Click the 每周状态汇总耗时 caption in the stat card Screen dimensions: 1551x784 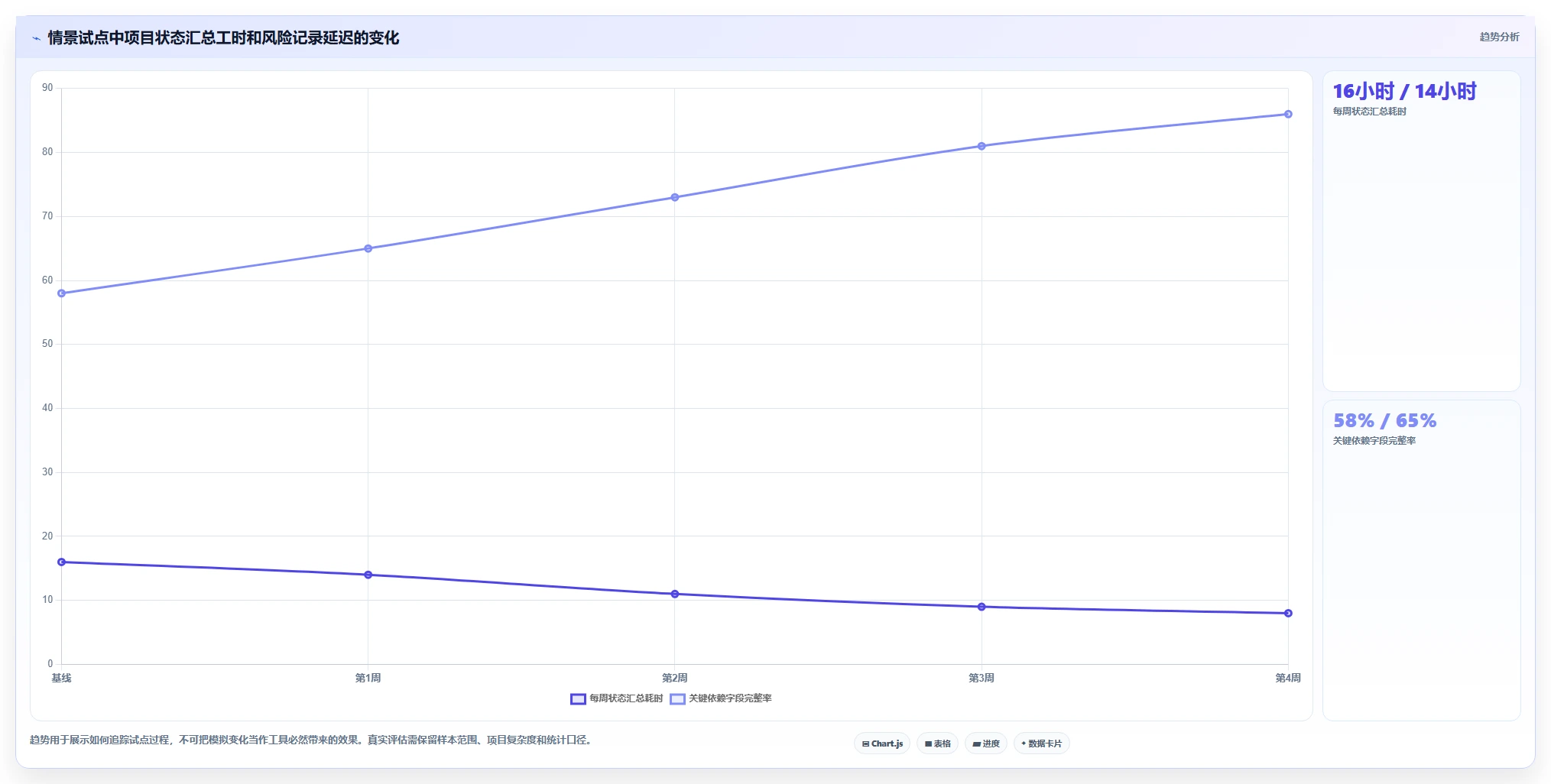(1370, 112)
